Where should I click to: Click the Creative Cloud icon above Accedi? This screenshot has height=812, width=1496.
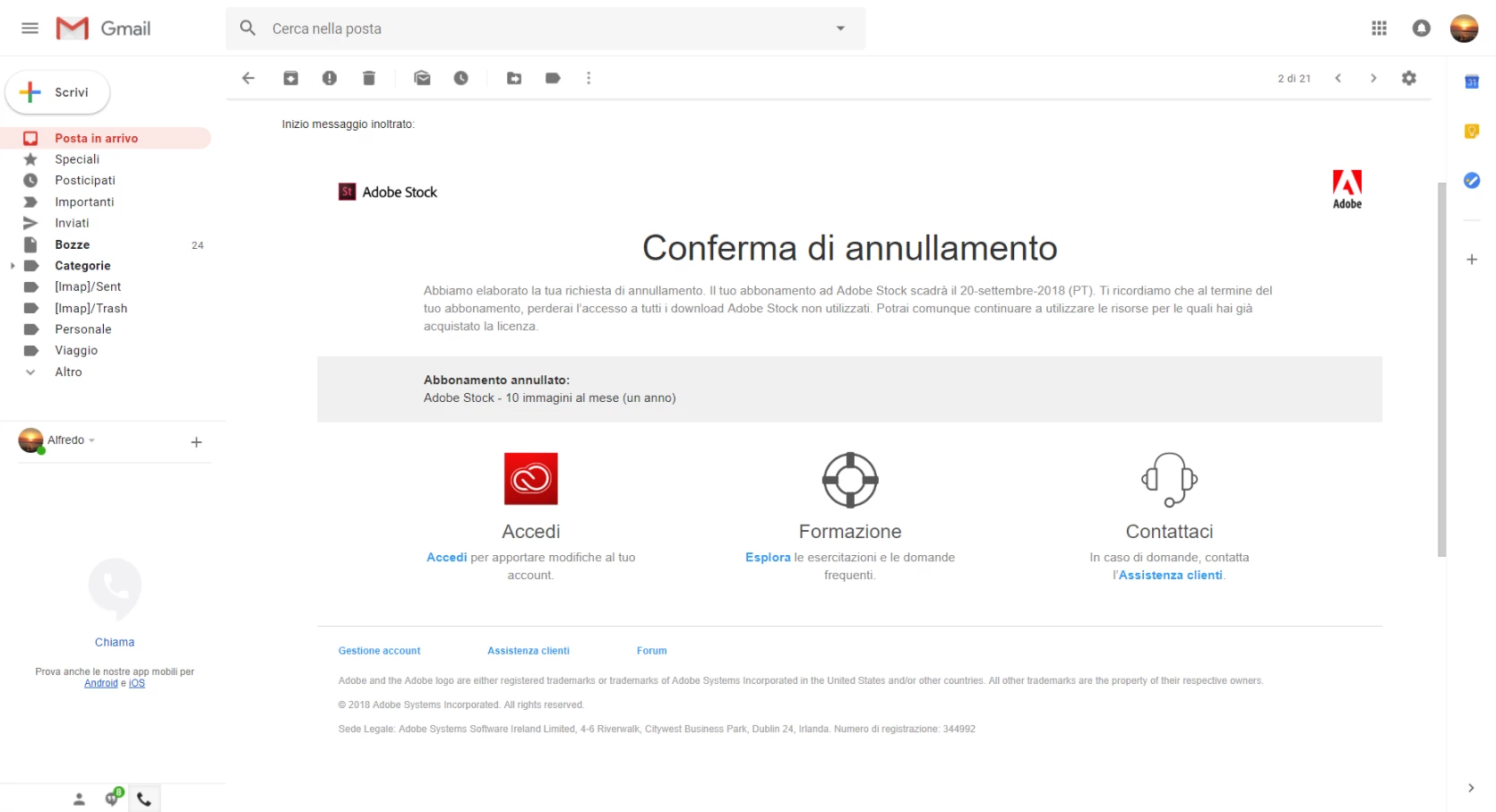(x=531, y=479)
